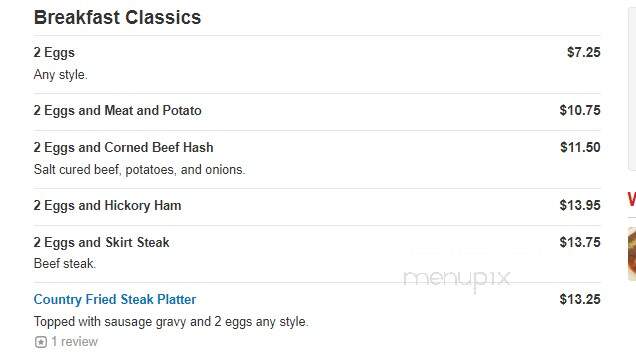Click the $11.50 price
Viewport: 636px width, 361px height.
pos(580,147)
